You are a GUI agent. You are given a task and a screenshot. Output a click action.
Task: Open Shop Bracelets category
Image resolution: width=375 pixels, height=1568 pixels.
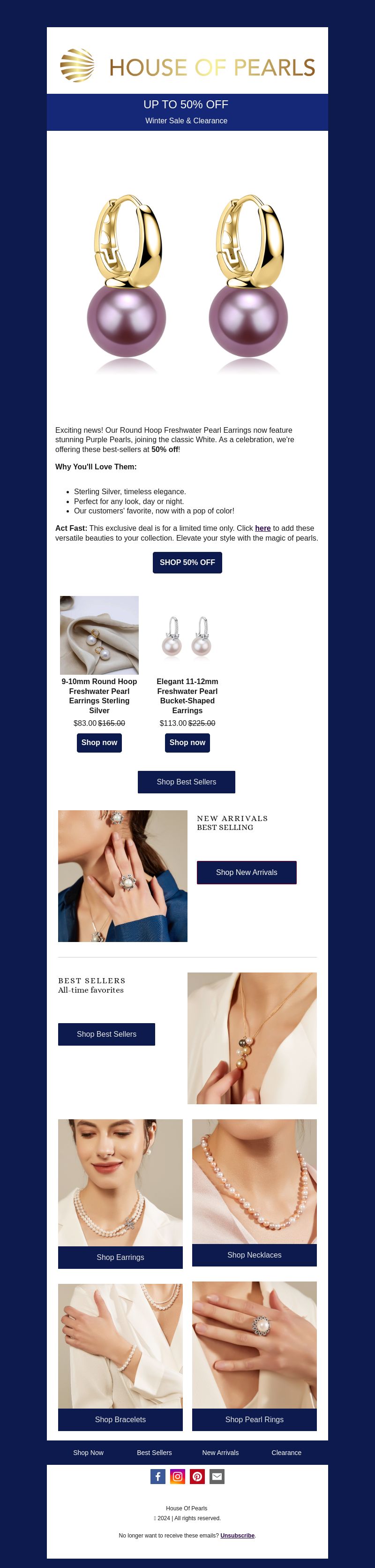coord(120,1419)
